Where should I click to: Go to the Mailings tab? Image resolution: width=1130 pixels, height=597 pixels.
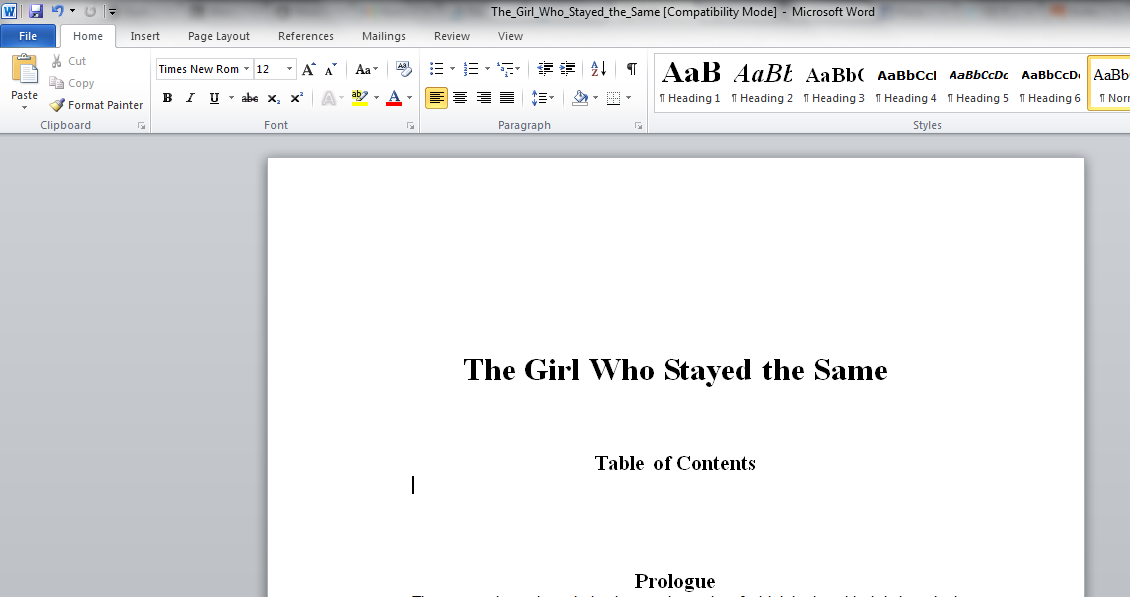383,36
